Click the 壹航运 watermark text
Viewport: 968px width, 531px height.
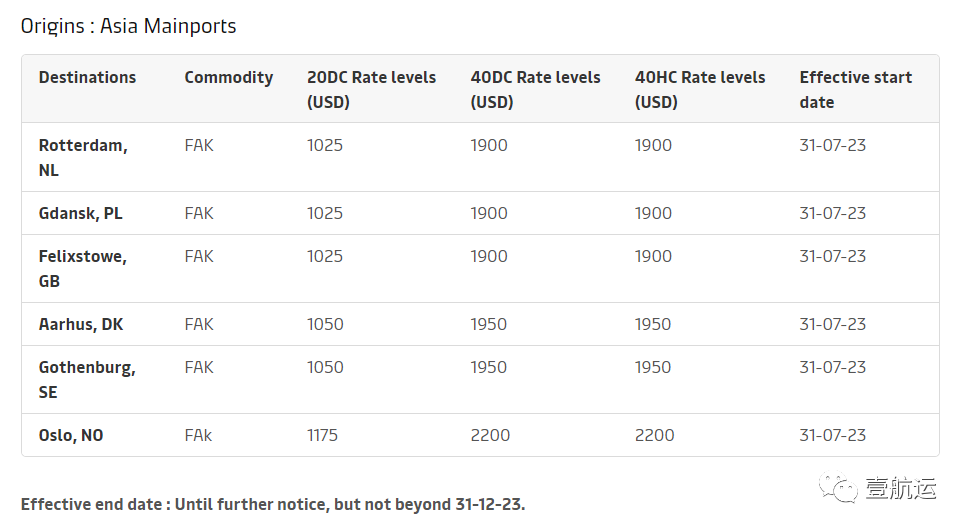click(901, 488)
